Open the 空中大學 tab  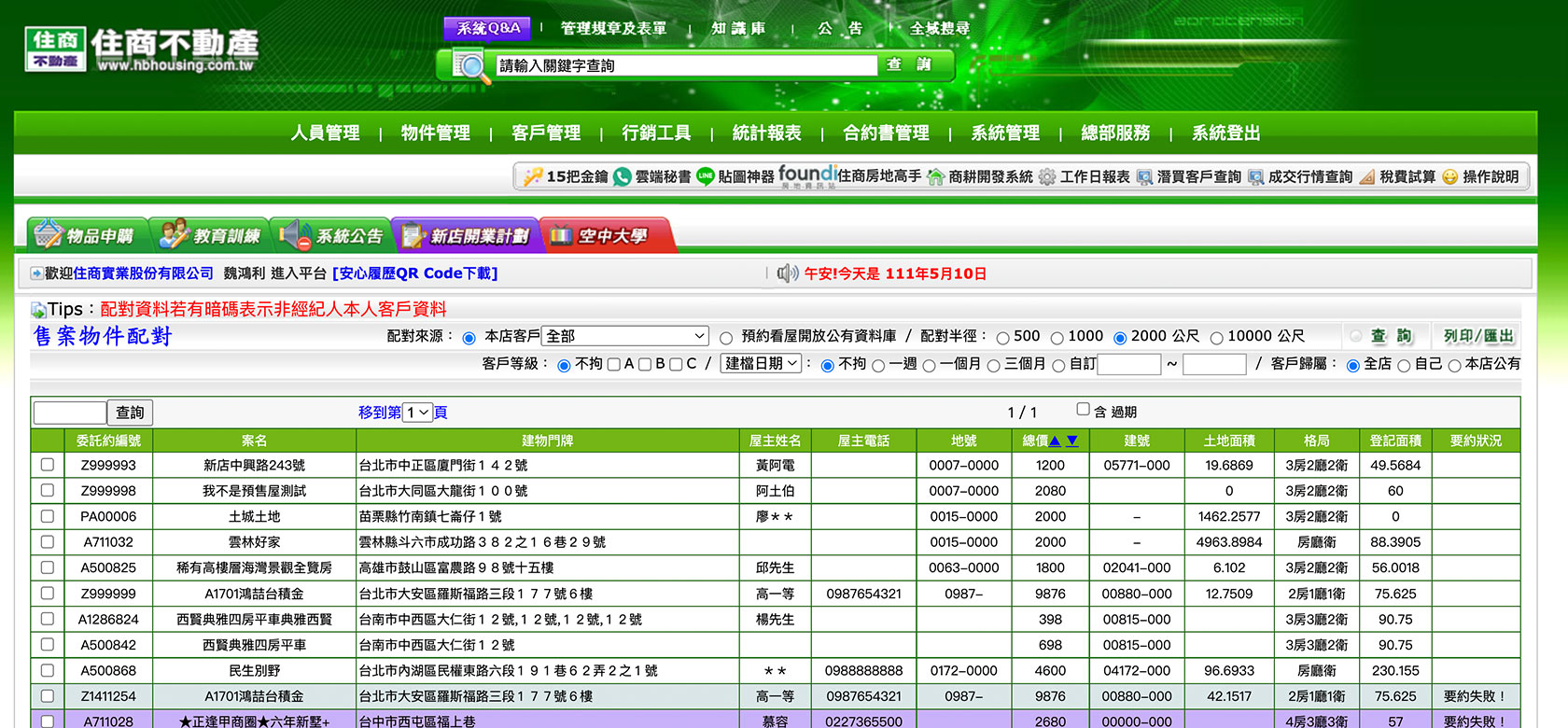(606, 235)
